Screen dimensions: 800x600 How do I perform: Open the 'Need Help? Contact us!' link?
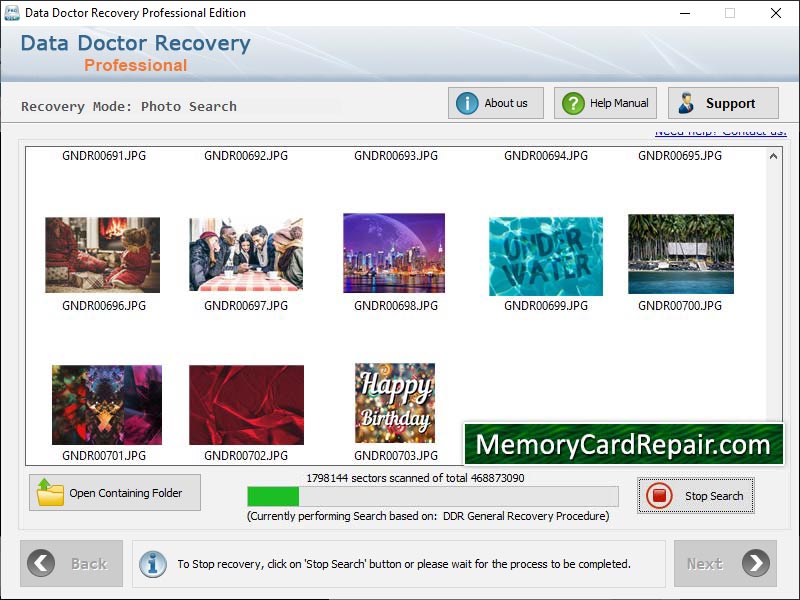pyautogui.click(x=721, y=130)
